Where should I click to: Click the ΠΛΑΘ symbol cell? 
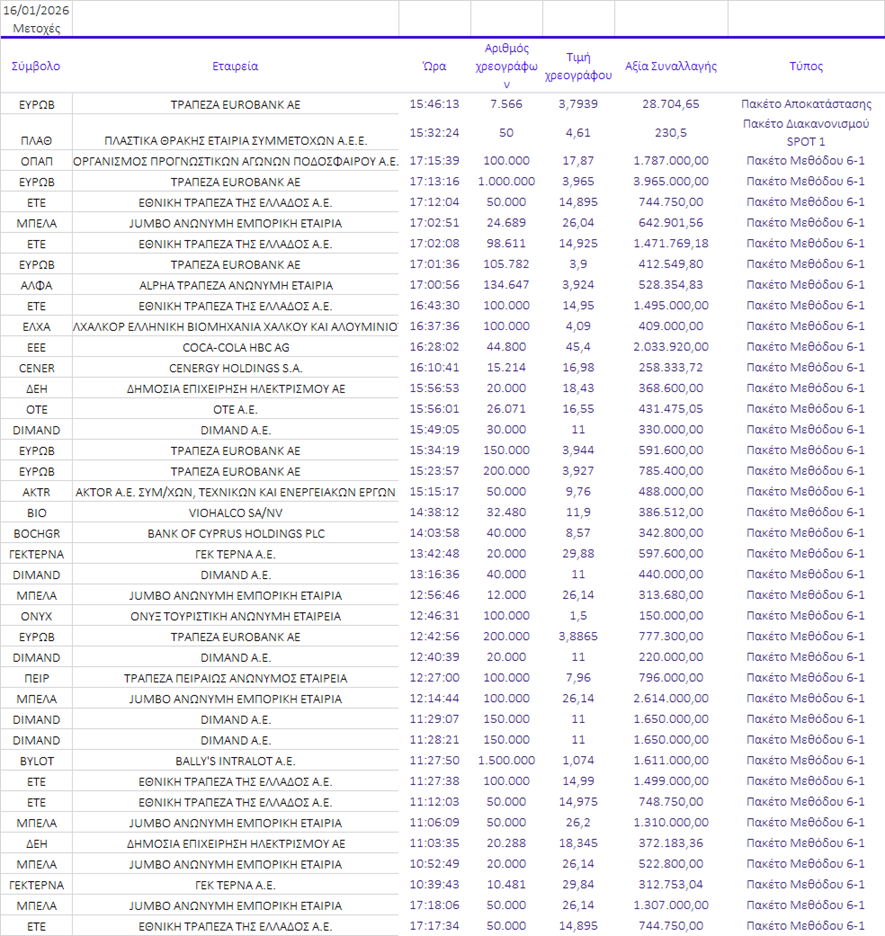coord(36,141)
